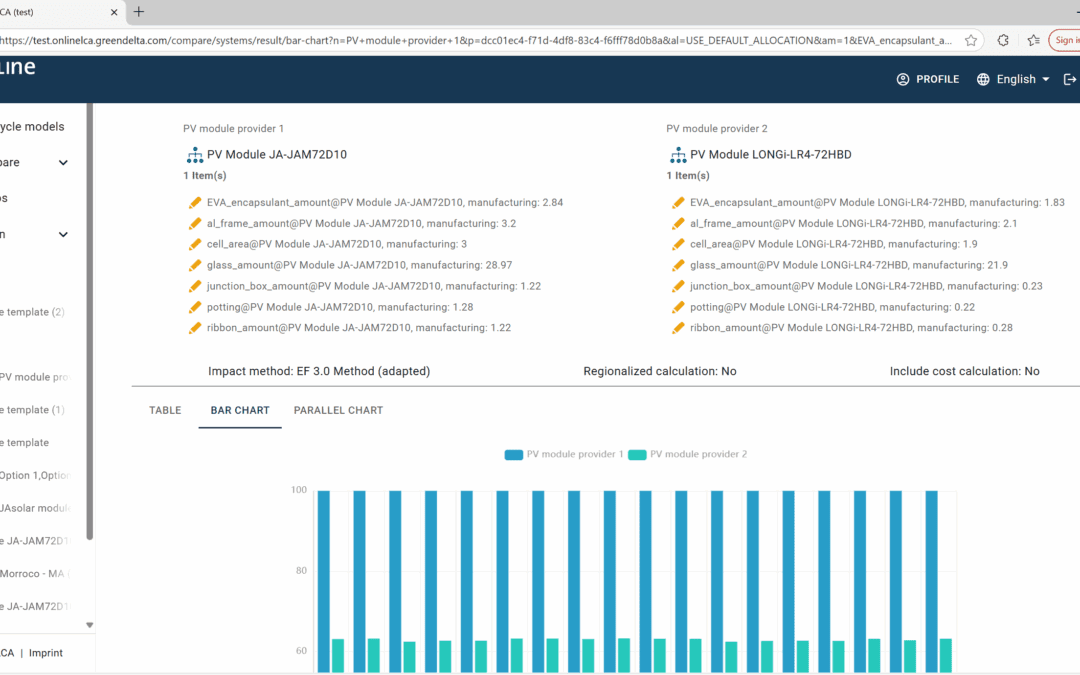Open the PROFILE page

pos(928,79)
